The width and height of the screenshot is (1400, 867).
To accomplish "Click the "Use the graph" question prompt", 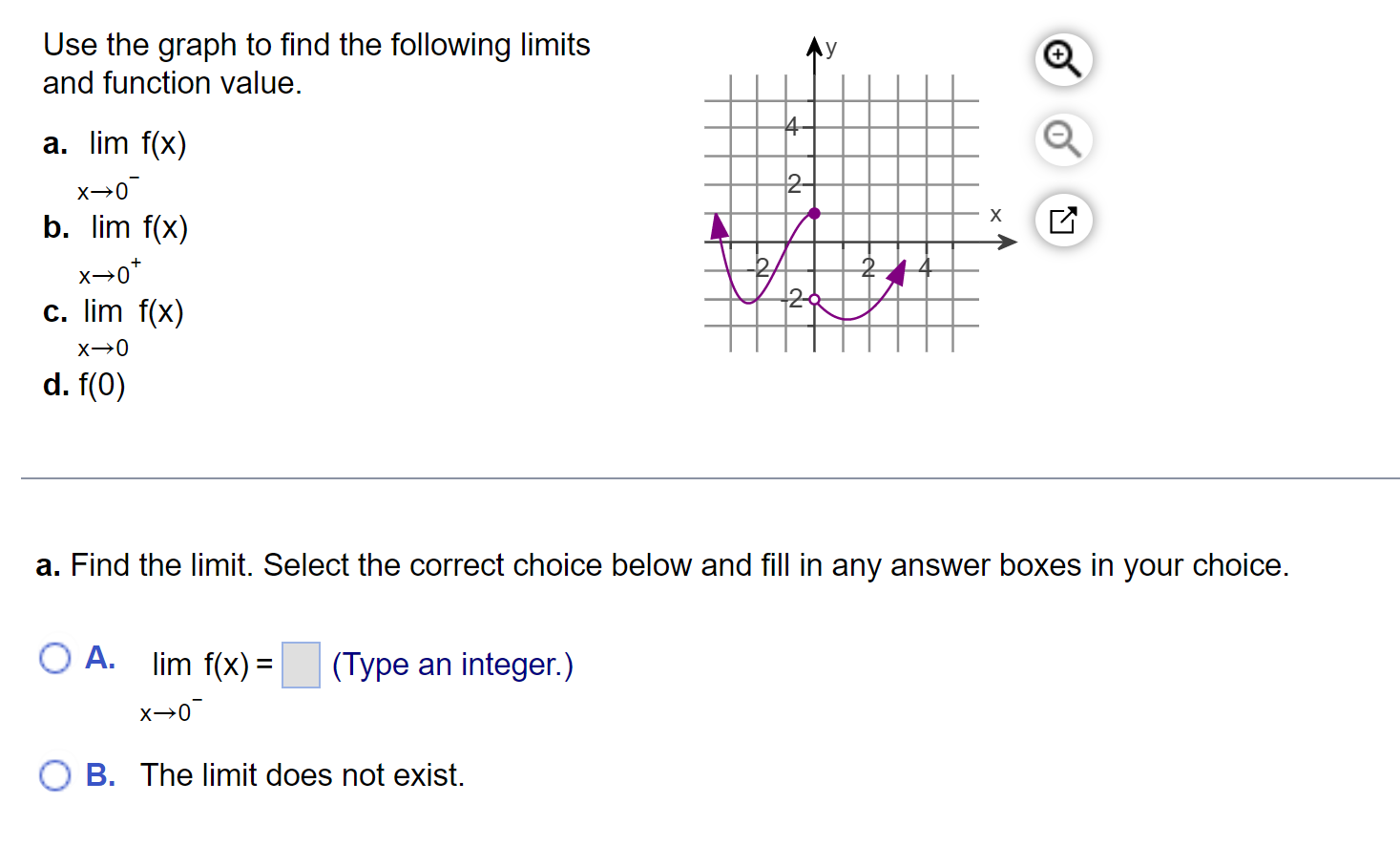I will (316, 64).
